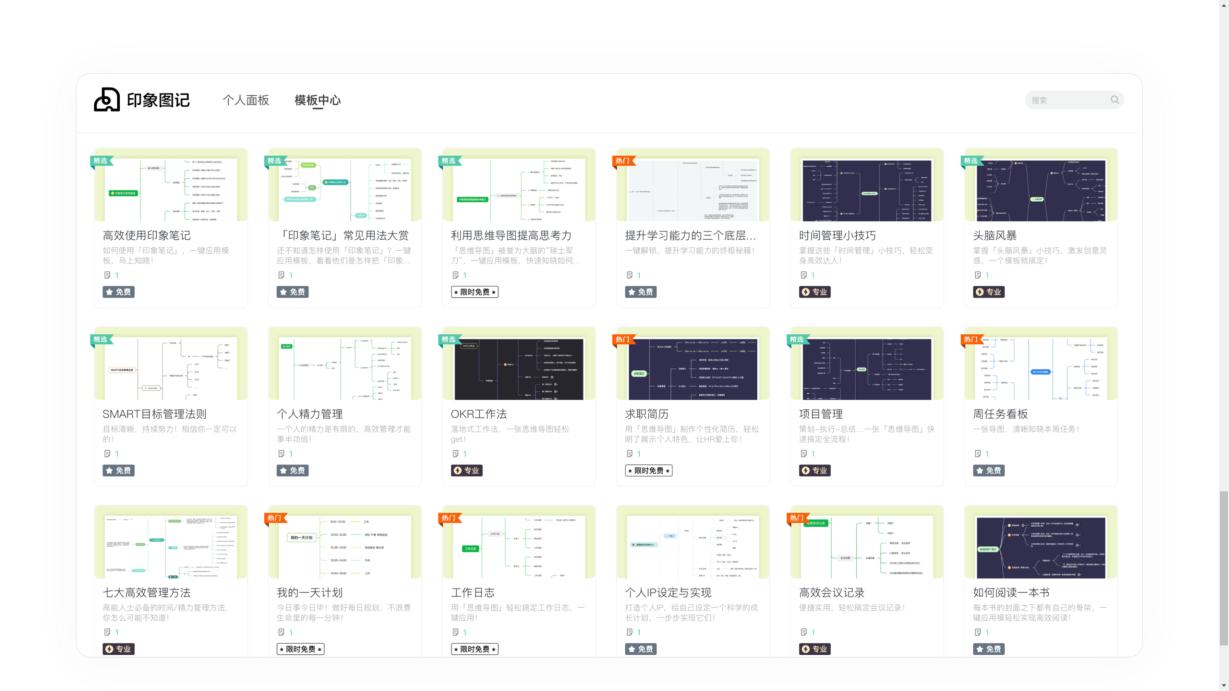Open the 个人精力管理 thumbnail
This screenshot has height=691, width=1229.
click(x=345, y=363)
